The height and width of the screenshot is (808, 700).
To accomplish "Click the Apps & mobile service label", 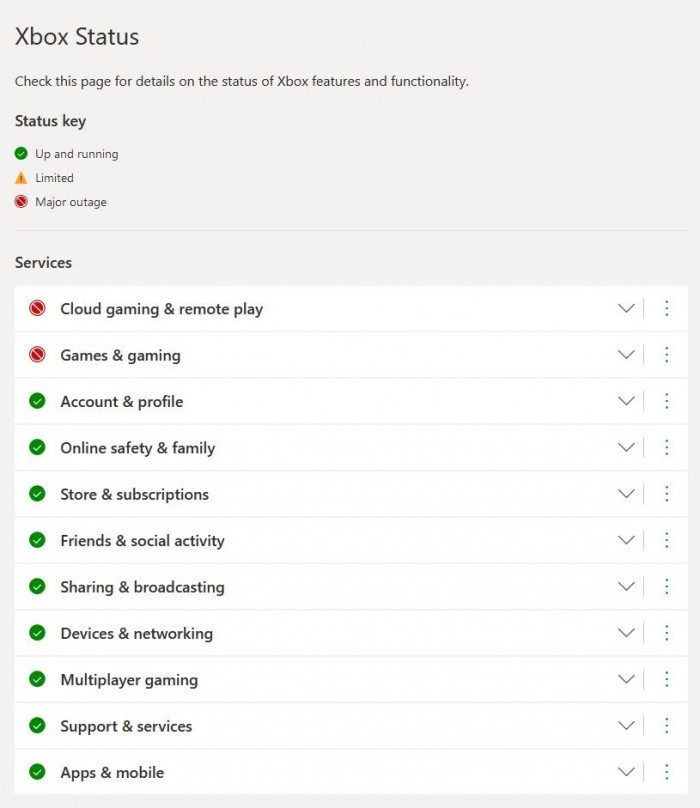I will pyautogui.click(x=112, y=772).
